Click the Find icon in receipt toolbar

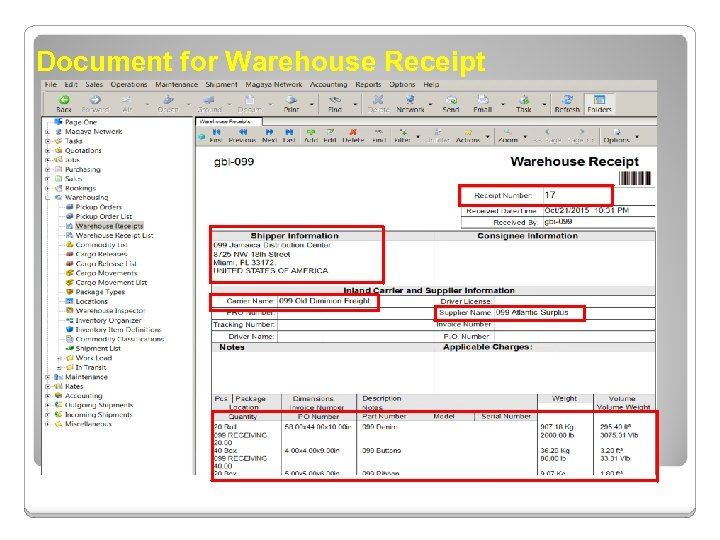click(x=379, y=135)
